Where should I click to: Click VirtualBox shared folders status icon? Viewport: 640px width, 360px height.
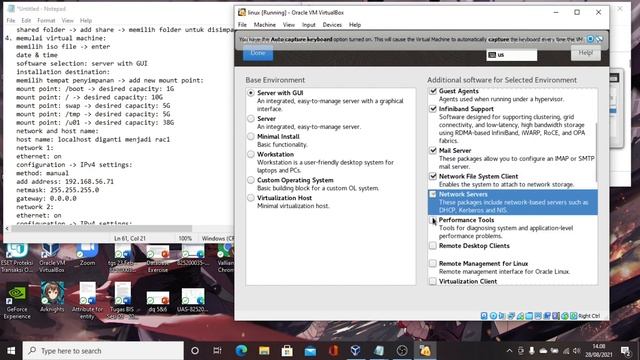click(529, 316)
